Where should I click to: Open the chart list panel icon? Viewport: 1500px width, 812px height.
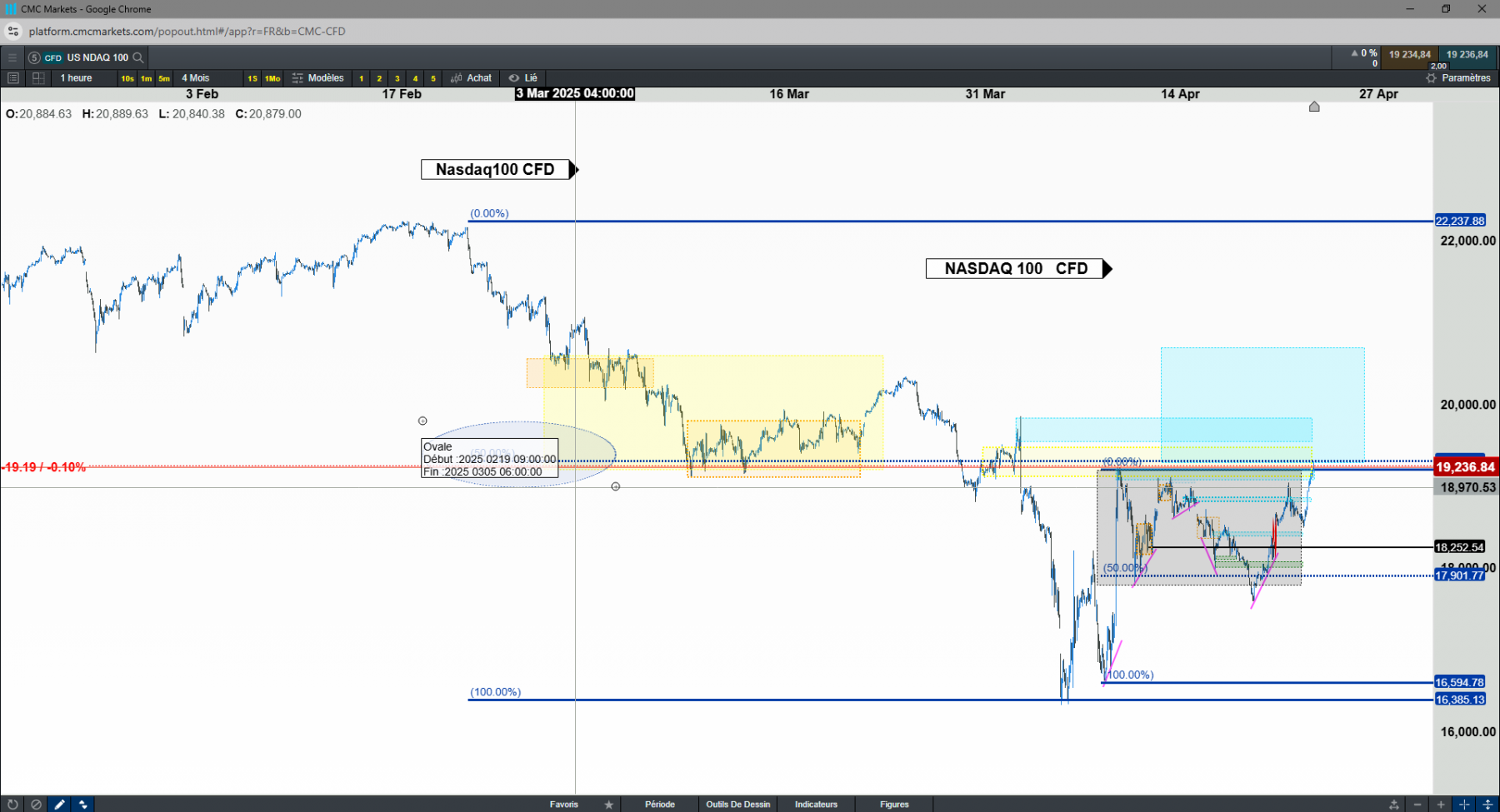tap(12, 78)
